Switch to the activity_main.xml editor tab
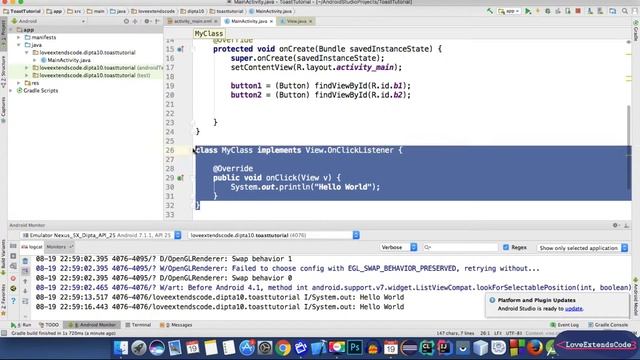 (192, 21)
